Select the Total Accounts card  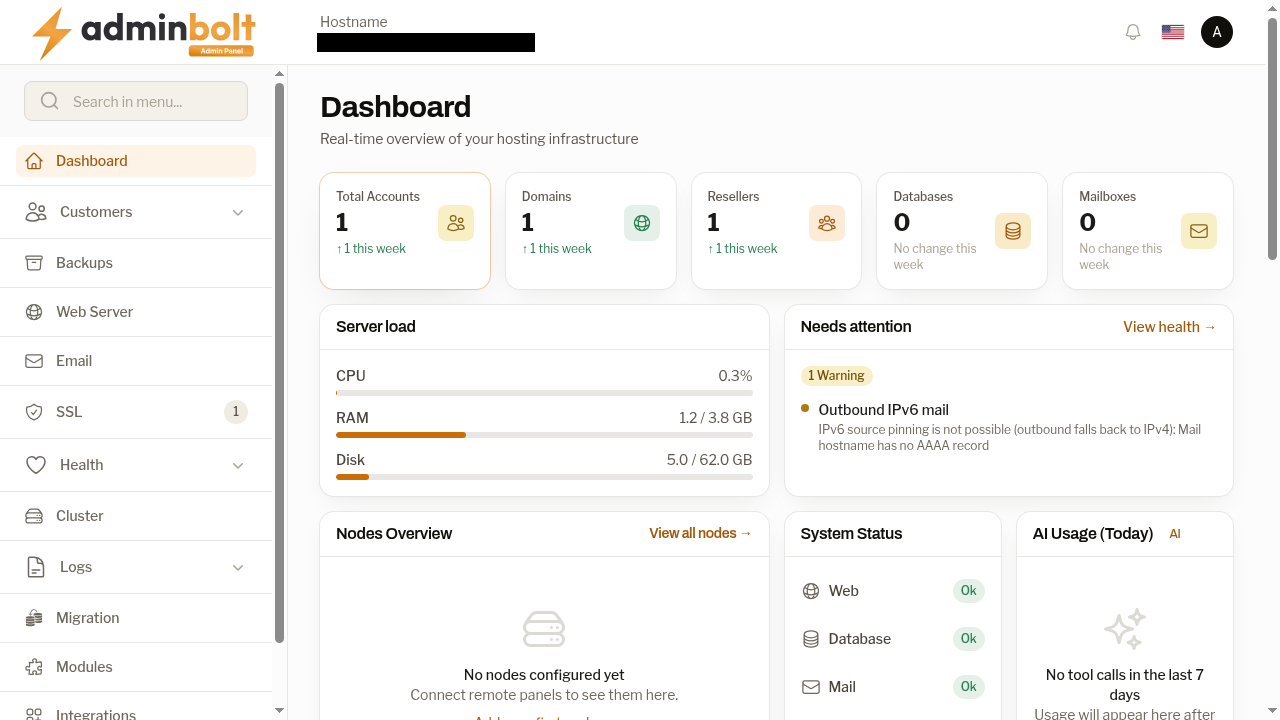point(405,231)
